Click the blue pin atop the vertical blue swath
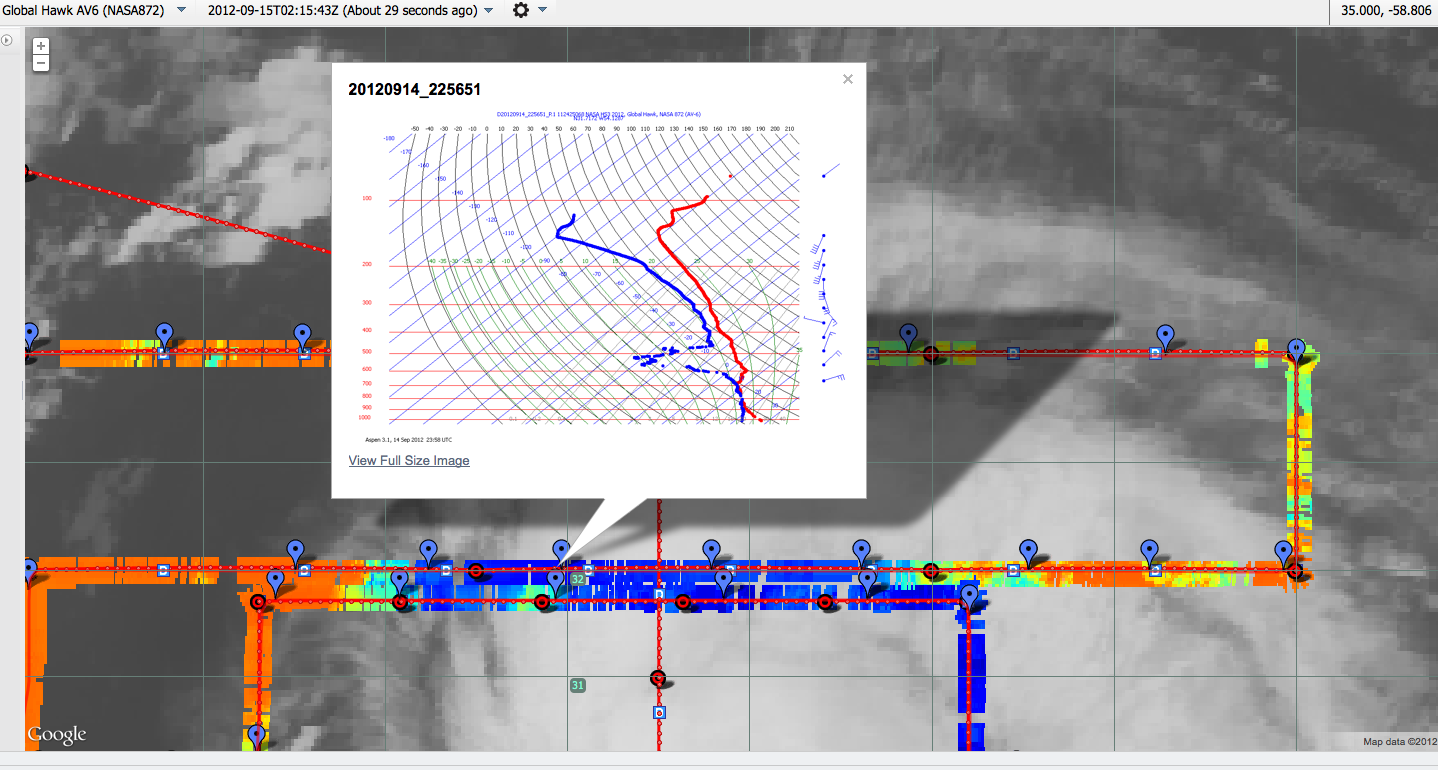This screenshot has height=770, width=1438. pyautogui.click(x=969, y=597)
